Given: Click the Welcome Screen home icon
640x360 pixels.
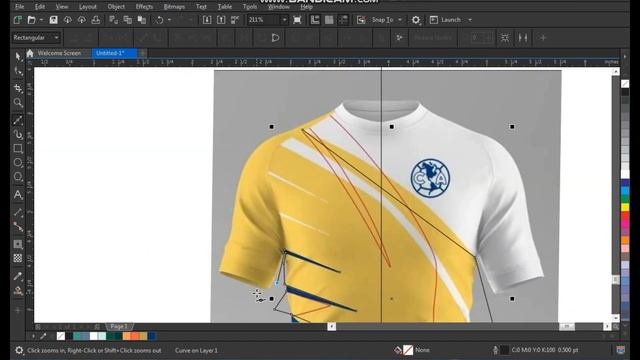Looking at the screenshot, I should pos(30,53).
